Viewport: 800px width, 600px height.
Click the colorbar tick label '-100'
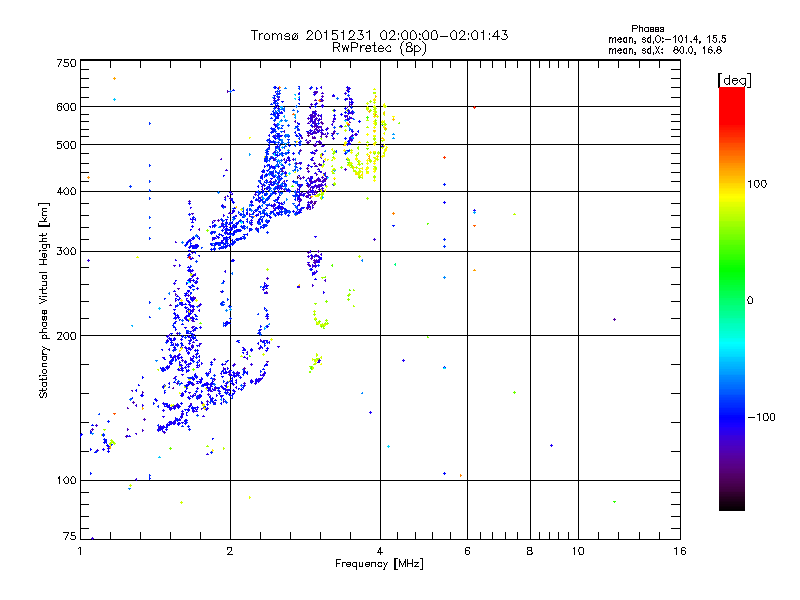(x=762, y=417)
